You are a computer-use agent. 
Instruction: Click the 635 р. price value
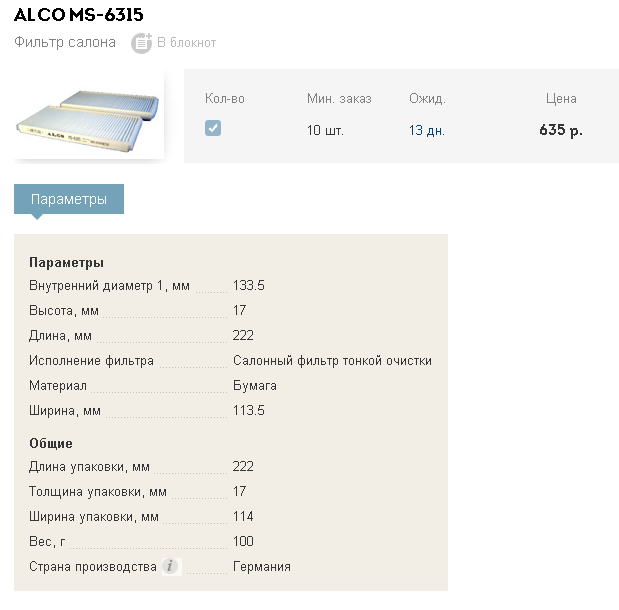coord(561,130)
